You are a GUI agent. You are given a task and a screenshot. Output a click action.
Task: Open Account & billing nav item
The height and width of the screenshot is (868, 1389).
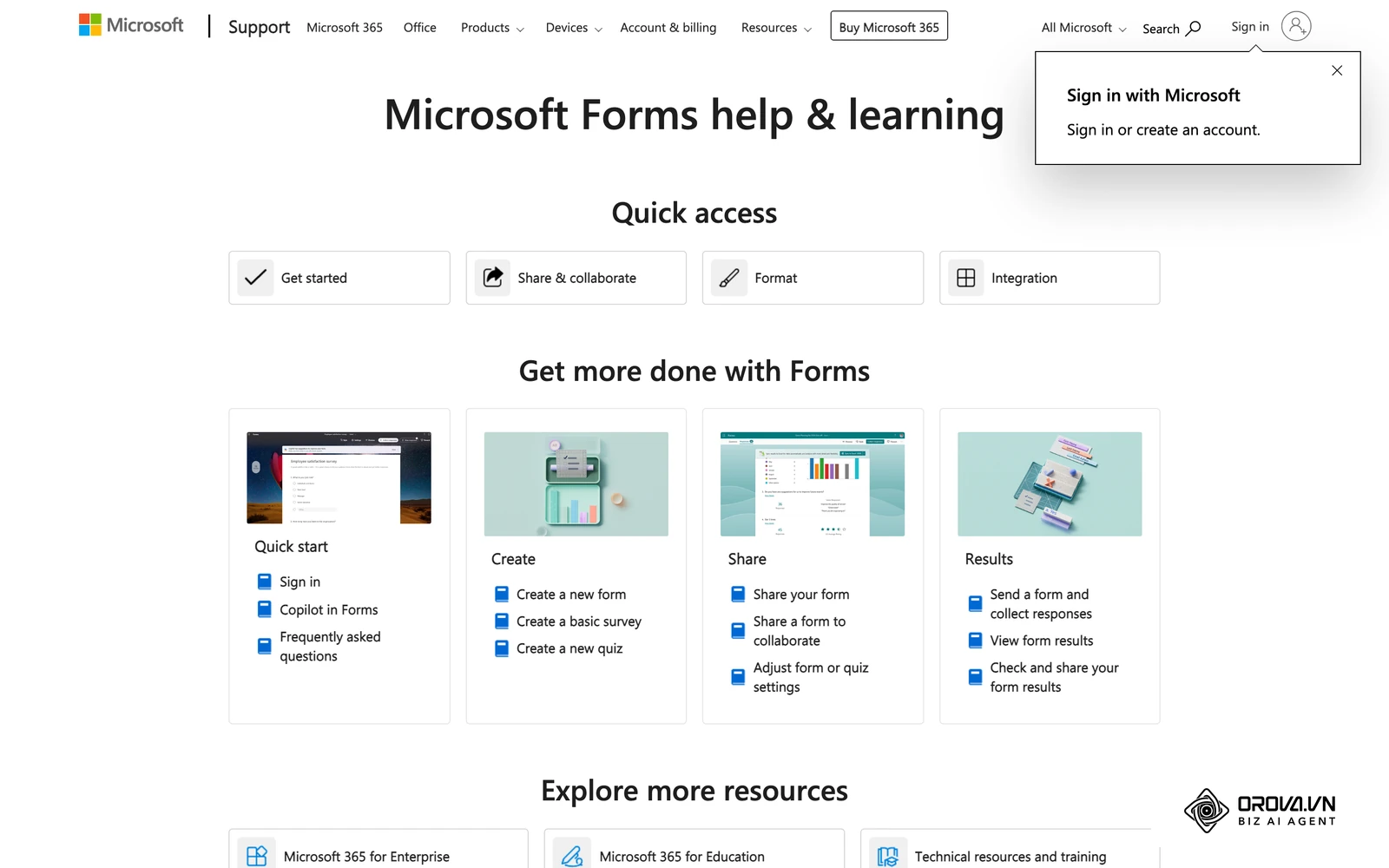coord(668,28)
